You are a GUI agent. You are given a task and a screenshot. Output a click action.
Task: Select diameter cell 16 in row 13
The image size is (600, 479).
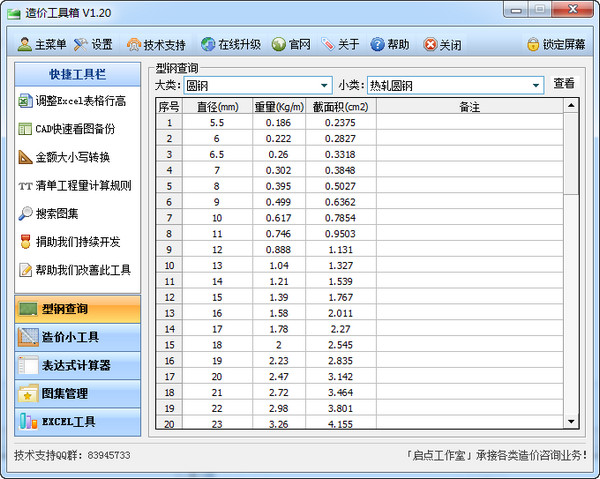pyautogui.click(x=217, y=313)
